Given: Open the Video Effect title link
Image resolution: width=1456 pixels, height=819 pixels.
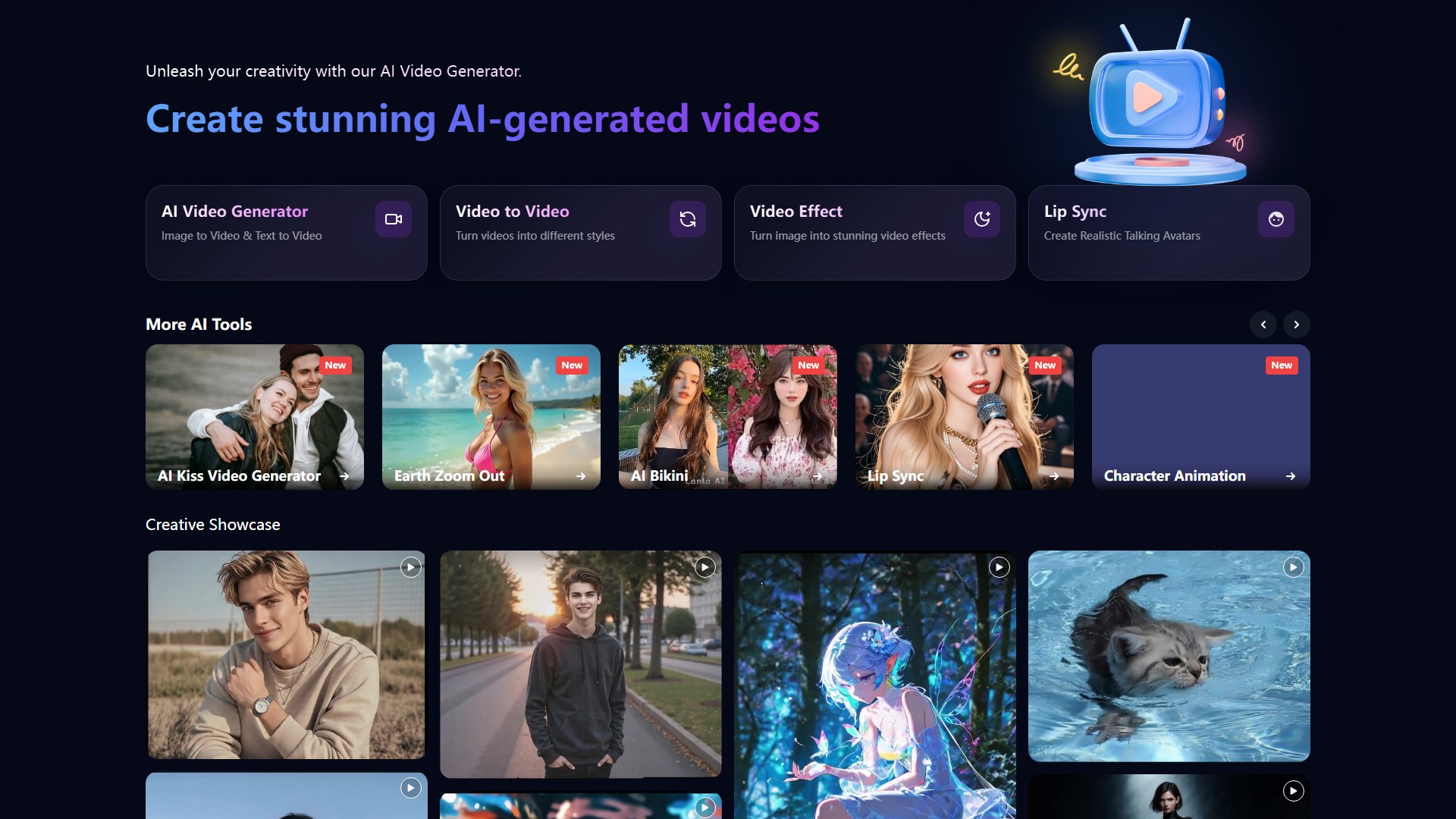Looking at the screenshot, I should pyautogui.click(x=795, y=212).
